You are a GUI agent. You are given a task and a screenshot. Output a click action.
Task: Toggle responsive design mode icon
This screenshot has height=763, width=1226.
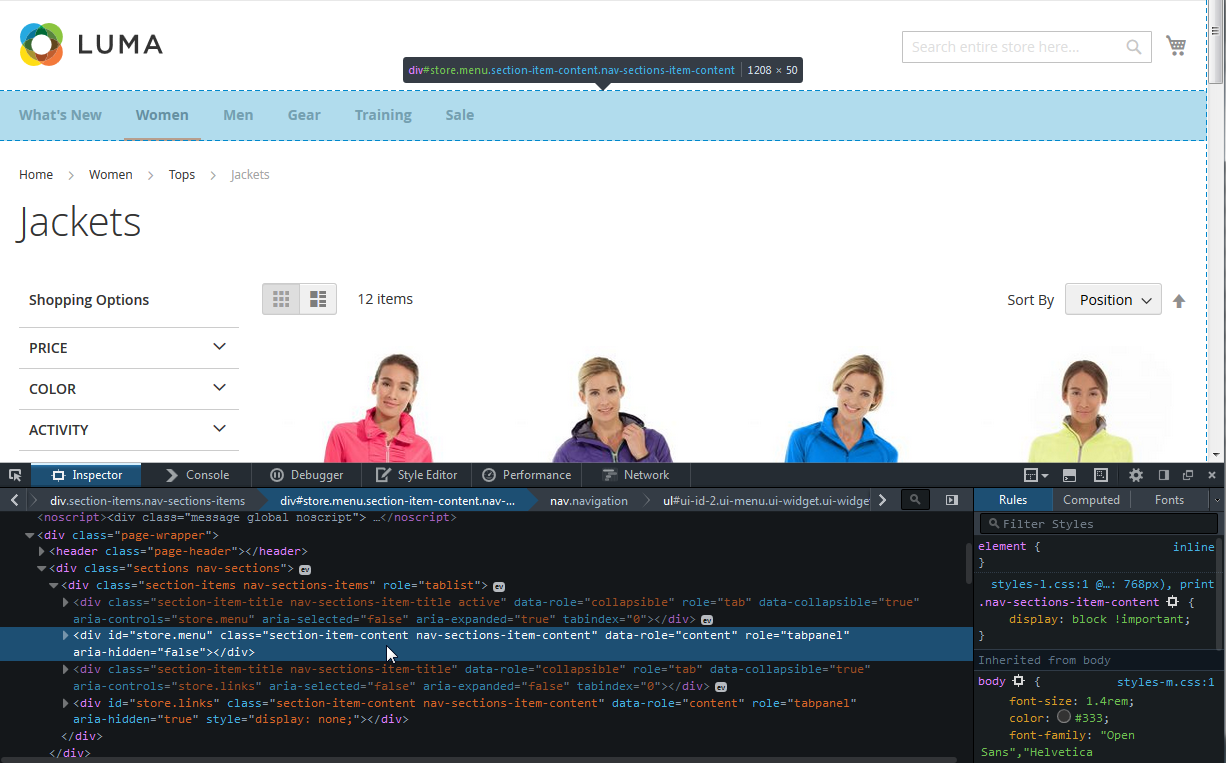pos(1100,475)
